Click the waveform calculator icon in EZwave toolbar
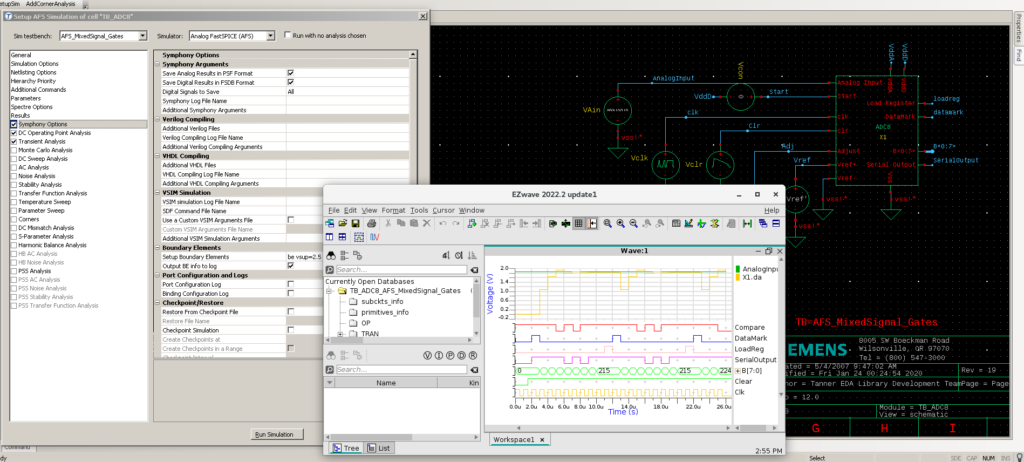Screen dimensions: 1024x462 (x=676, y=223)
